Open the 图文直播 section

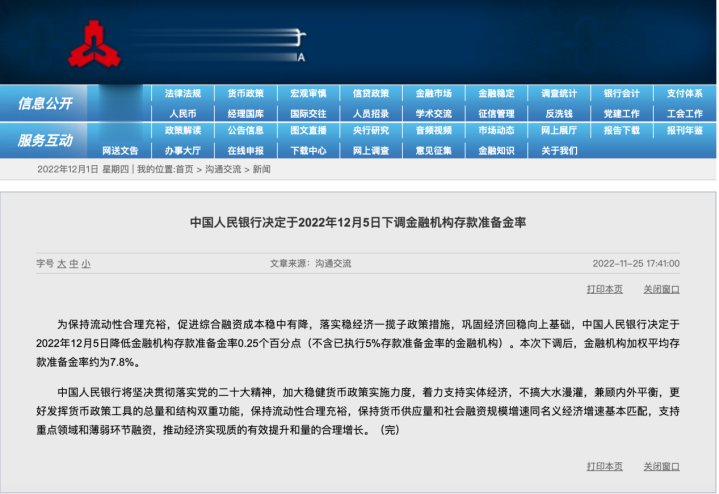(x=308, y=130)
